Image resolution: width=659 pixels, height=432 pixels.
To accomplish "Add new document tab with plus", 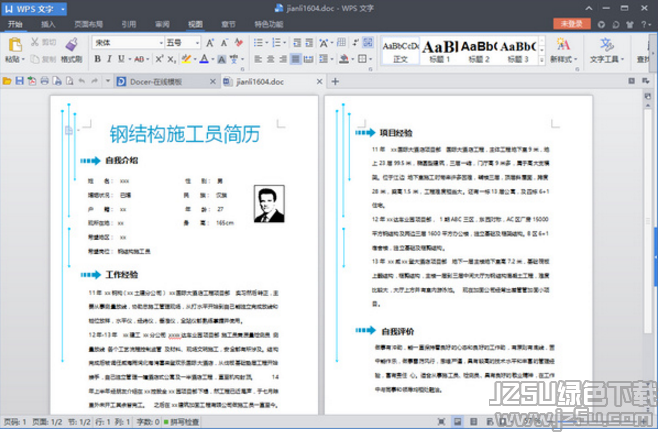I will [335, 82].
